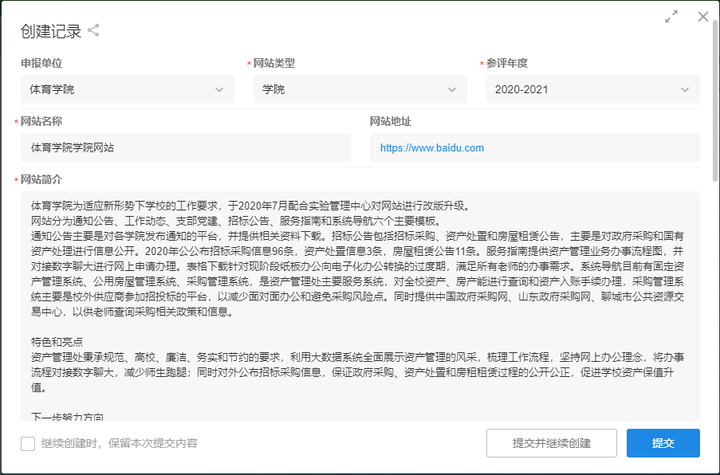Click the 参评年度 field label

[x=507, y=63]
